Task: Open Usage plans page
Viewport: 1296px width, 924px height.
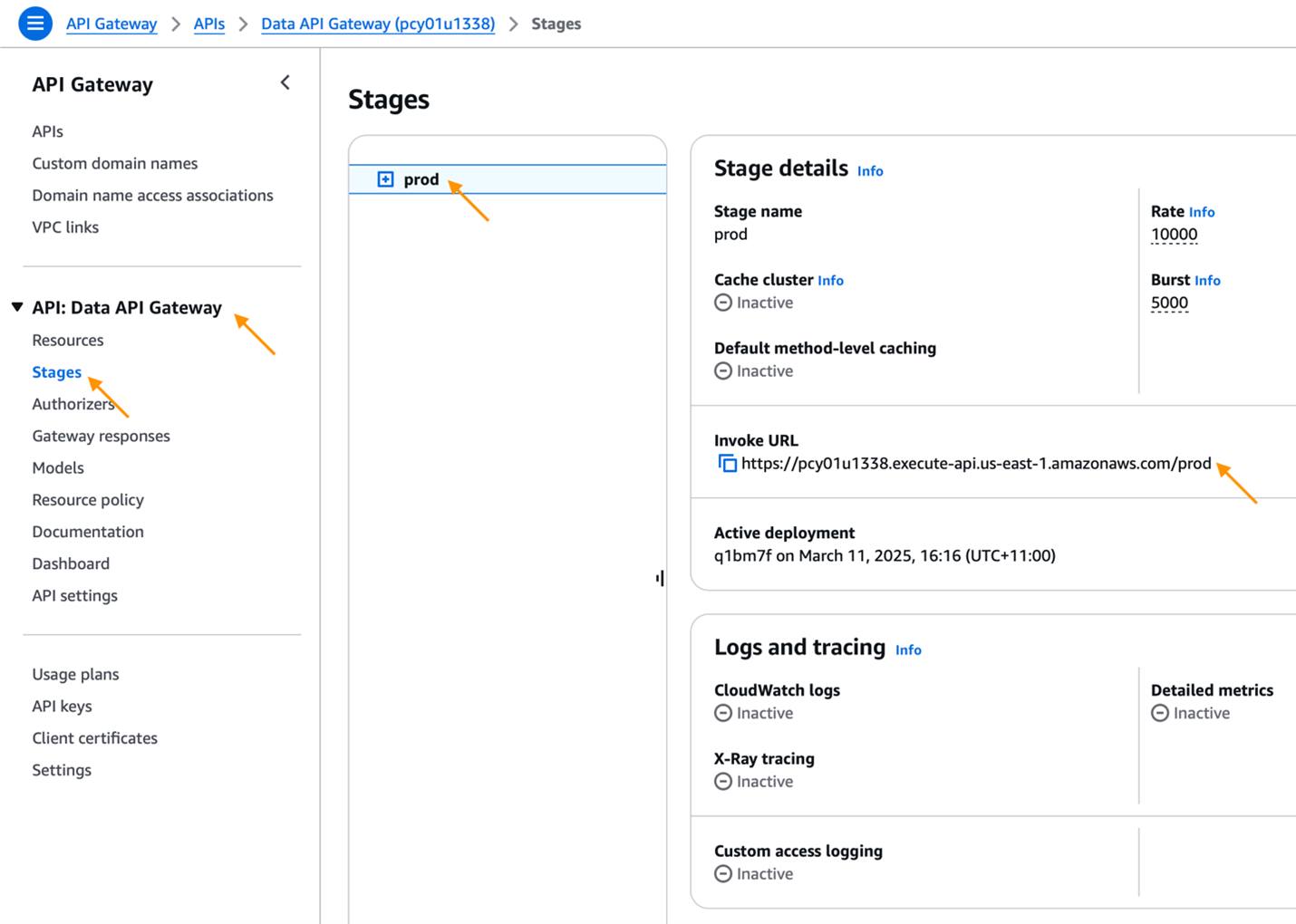Action: [x=75, y=674]
